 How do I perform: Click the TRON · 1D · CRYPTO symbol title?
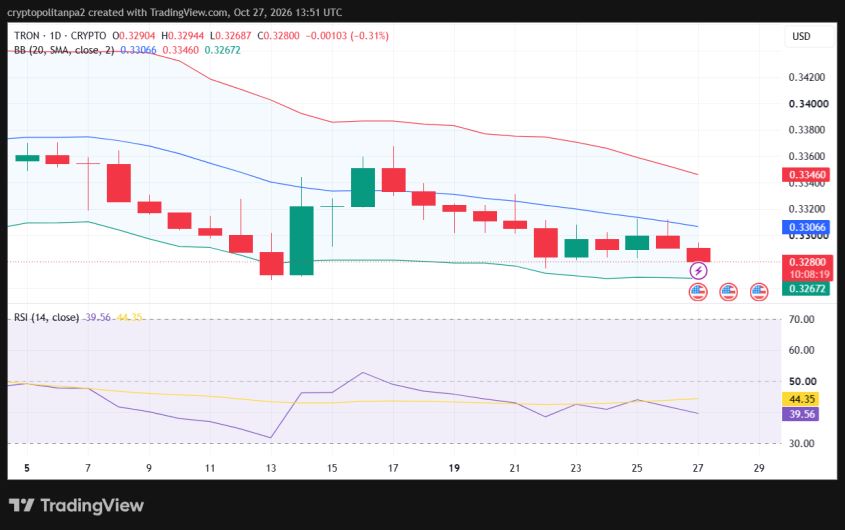[x=60, y=36]
